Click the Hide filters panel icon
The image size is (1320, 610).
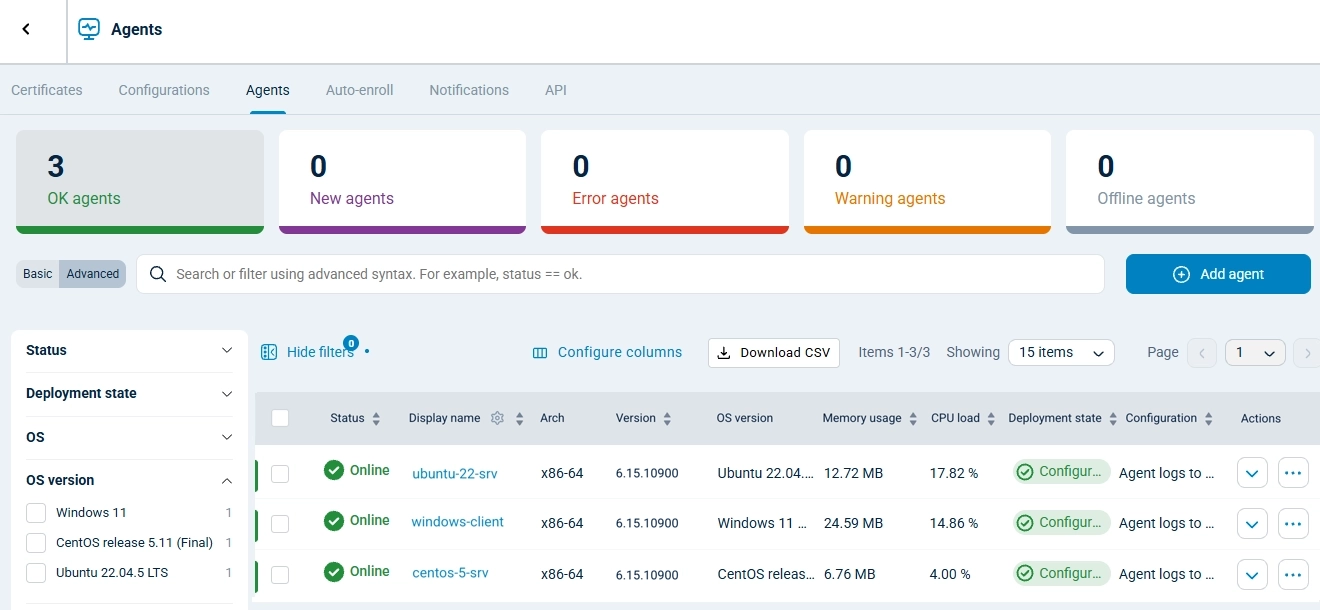click(268, 352)
